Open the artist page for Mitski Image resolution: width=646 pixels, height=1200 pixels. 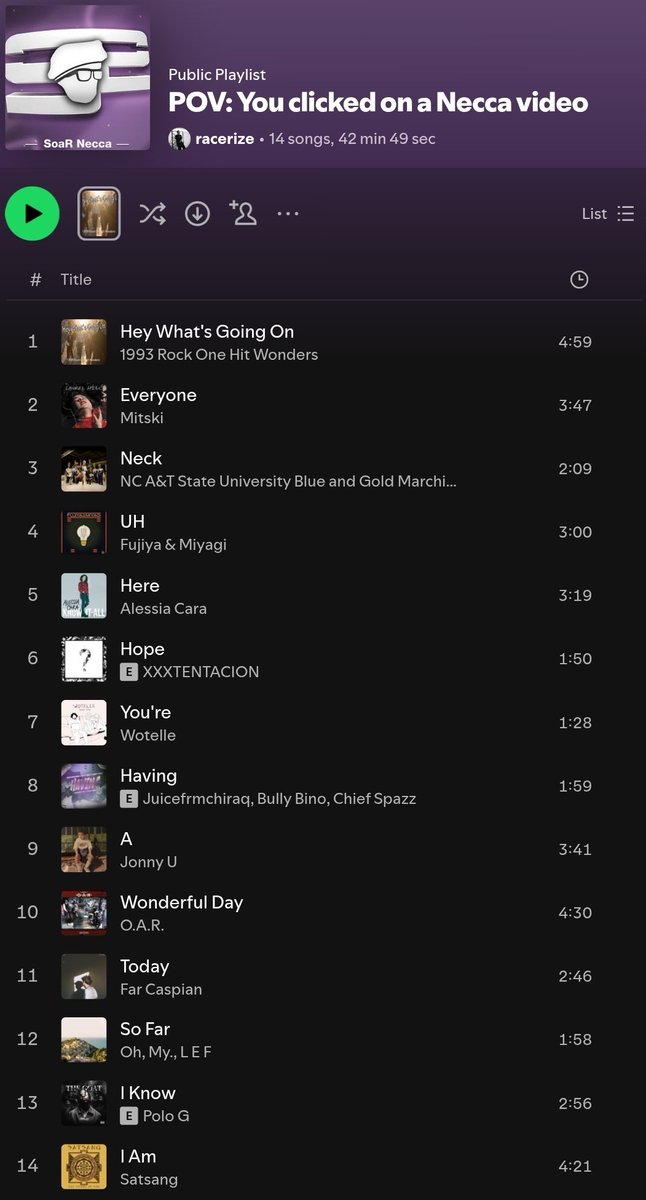pyautogui.click(x=141, y=418)
